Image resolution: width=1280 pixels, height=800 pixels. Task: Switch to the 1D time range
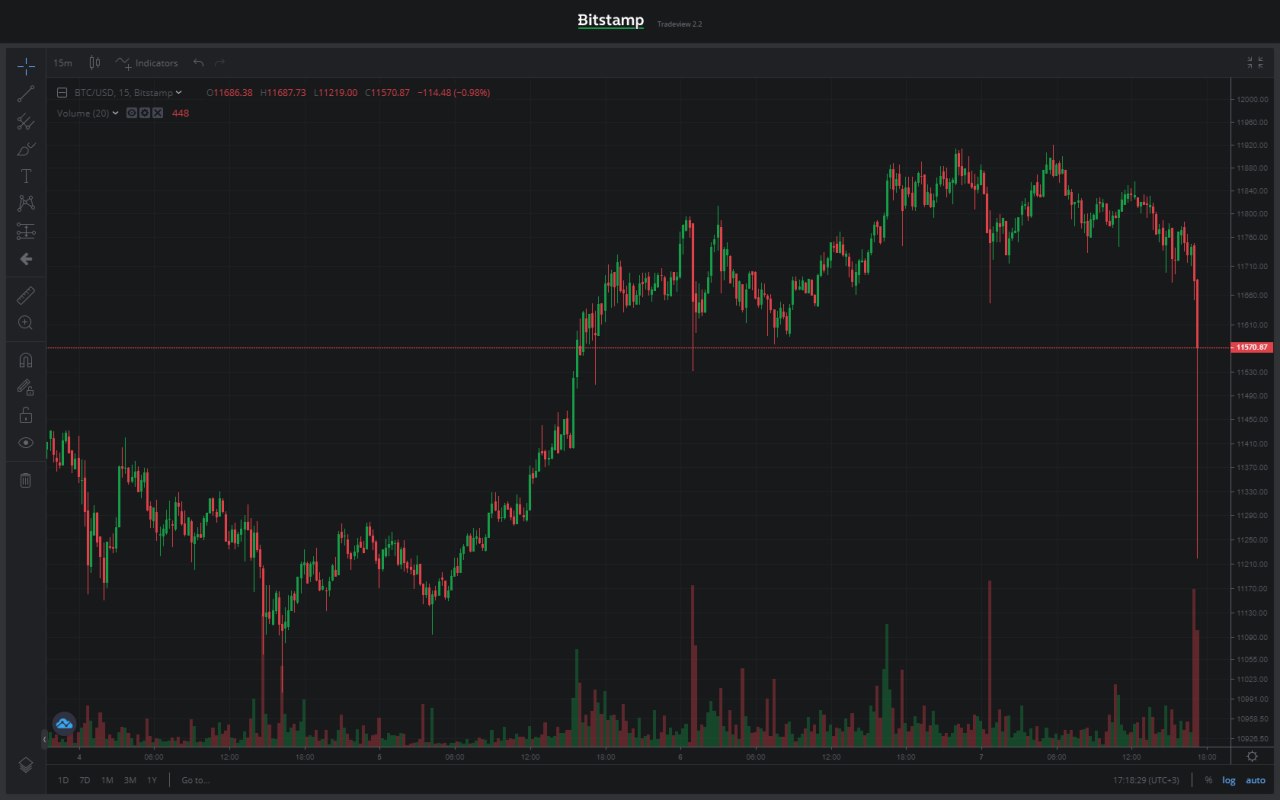[x=63, y=780]
